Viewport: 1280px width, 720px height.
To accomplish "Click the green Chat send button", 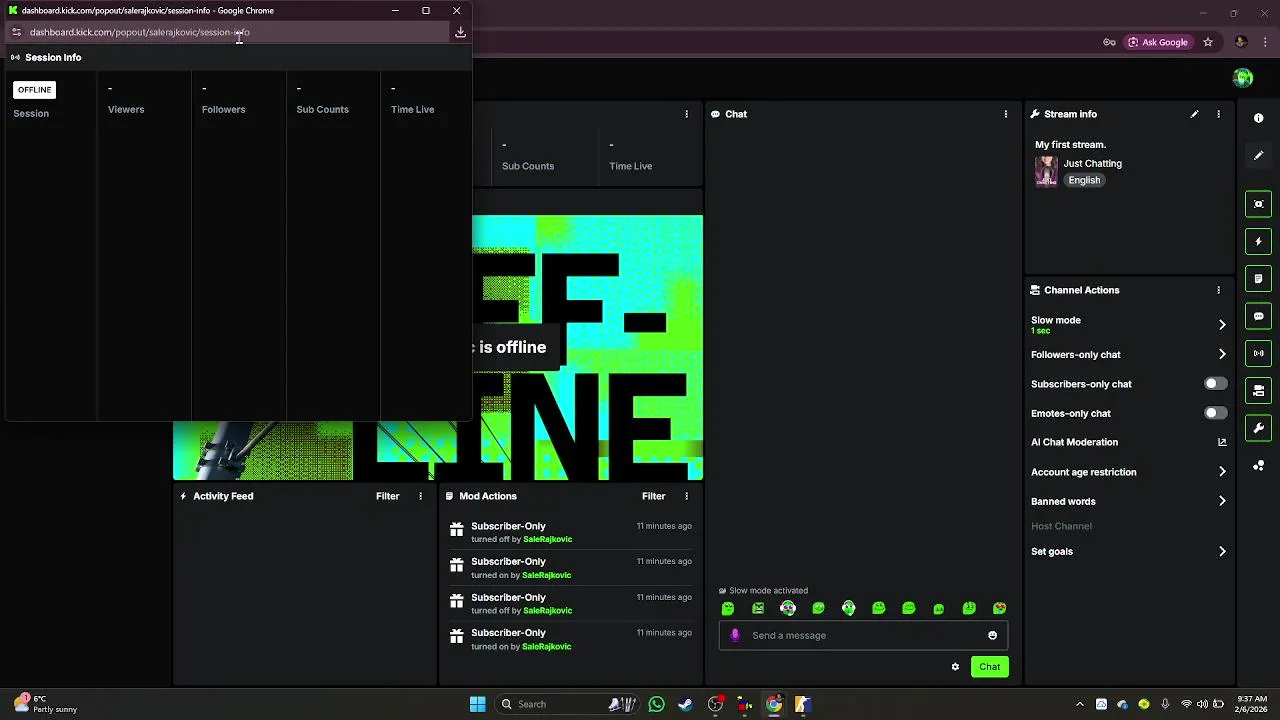I will pos(989,667).
